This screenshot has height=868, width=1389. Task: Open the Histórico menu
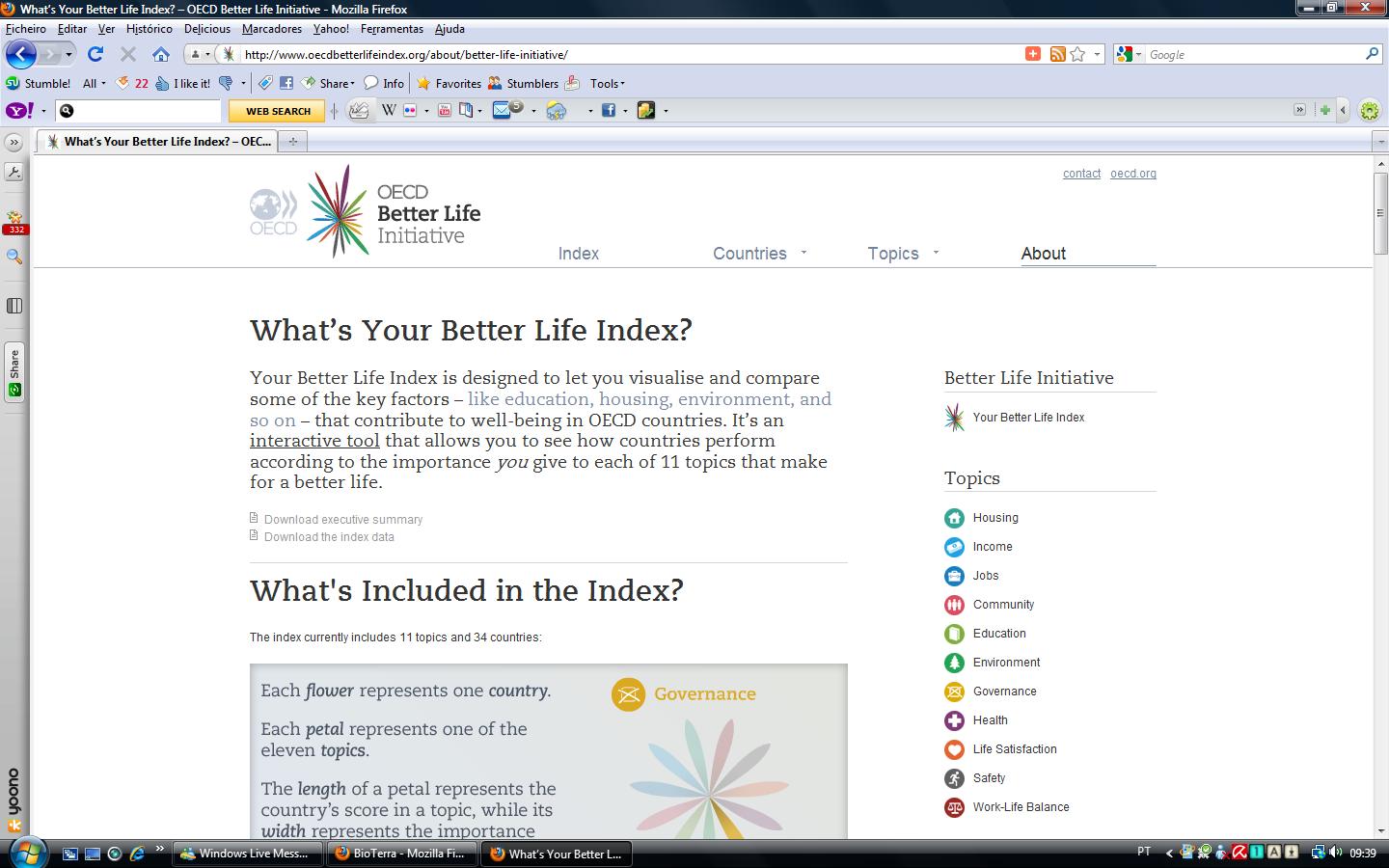(149, 29)
